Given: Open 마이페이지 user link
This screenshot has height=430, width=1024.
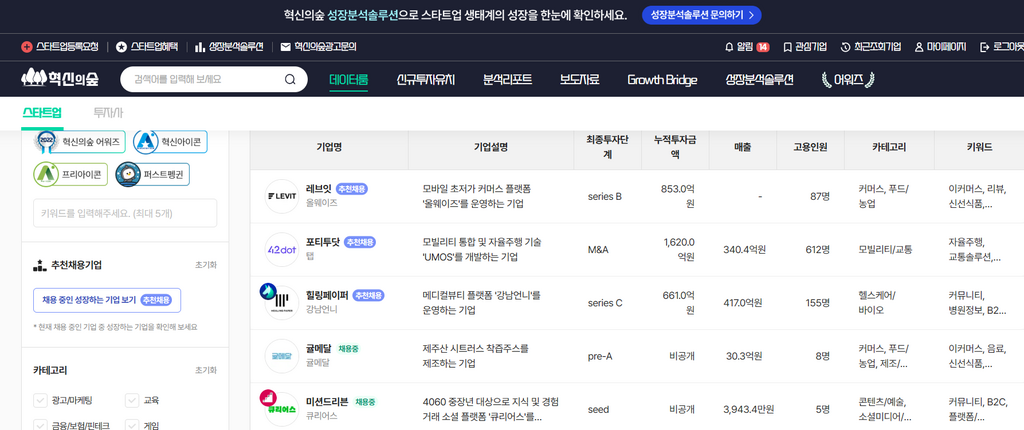Looking at the screenshot, I should click(940, 47).
